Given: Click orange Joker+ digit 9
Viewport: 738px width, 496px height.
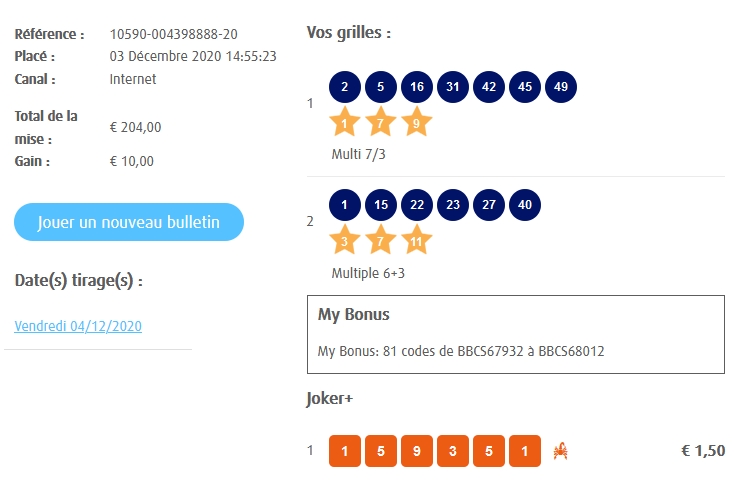Looking at the screenshot, I should 417,451.
